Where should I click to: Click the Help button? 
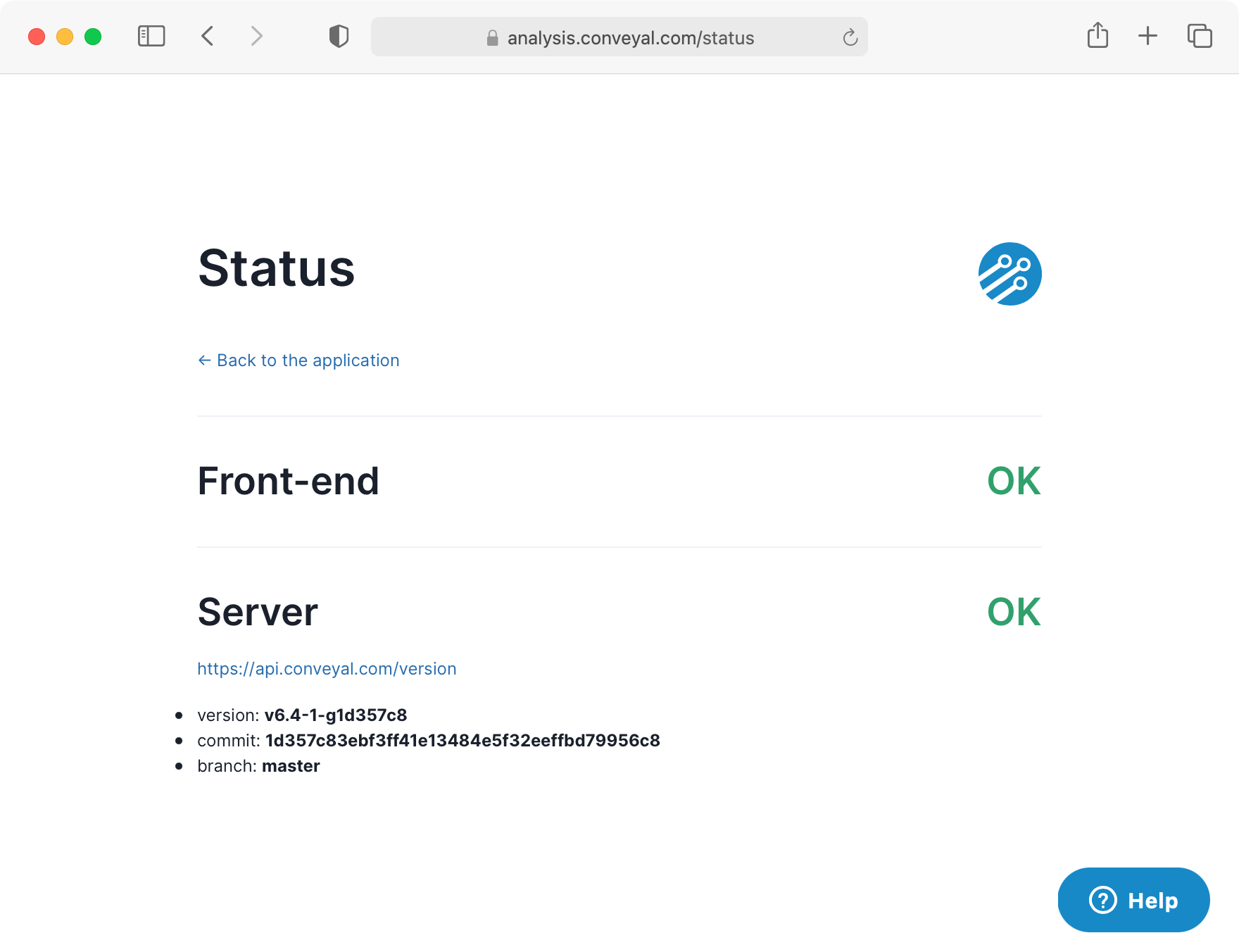coord(1133,900)
